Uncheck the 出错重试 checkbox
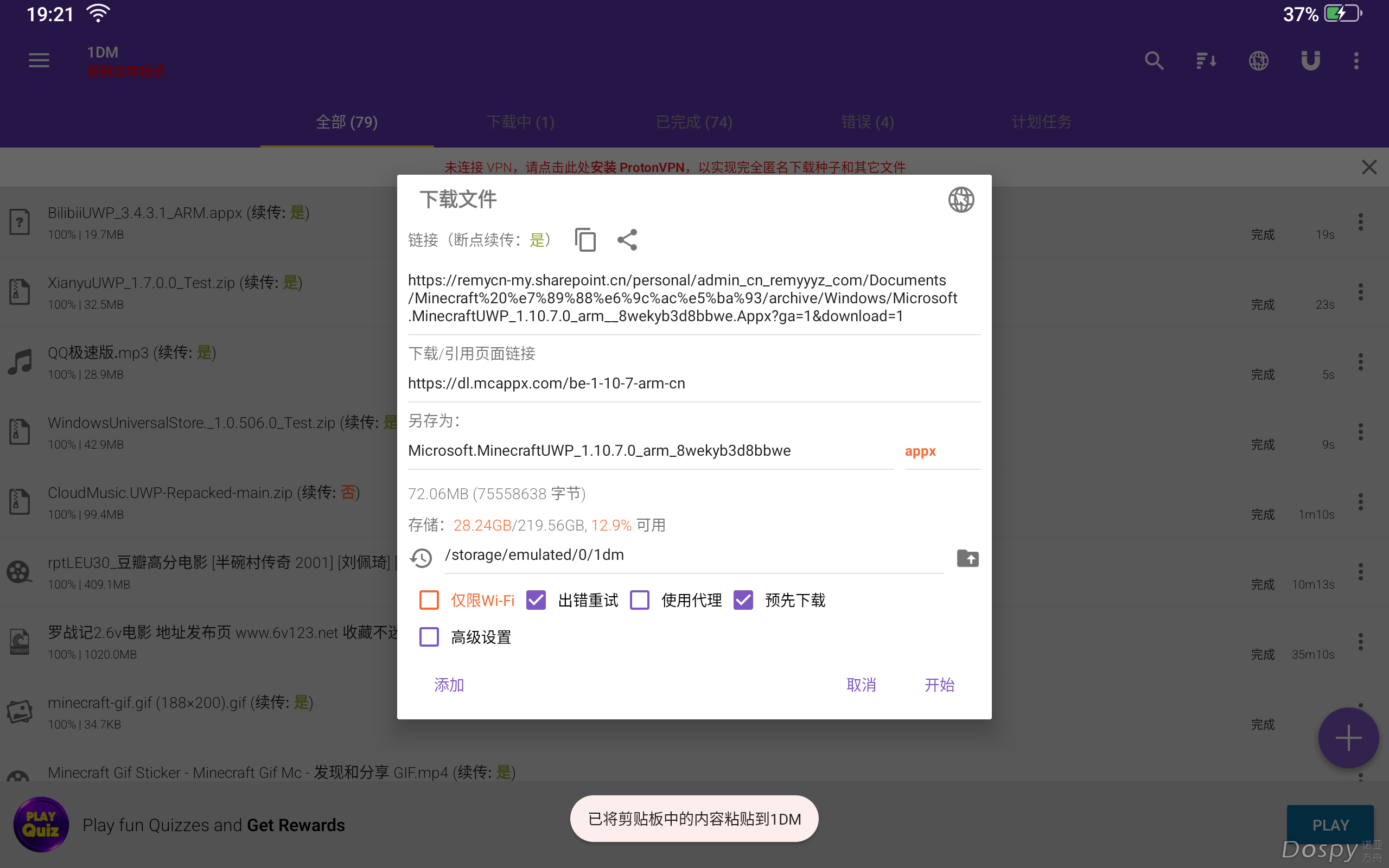Image resolution: width=1389 pixels, height=868 pixels. pos(536,600)
